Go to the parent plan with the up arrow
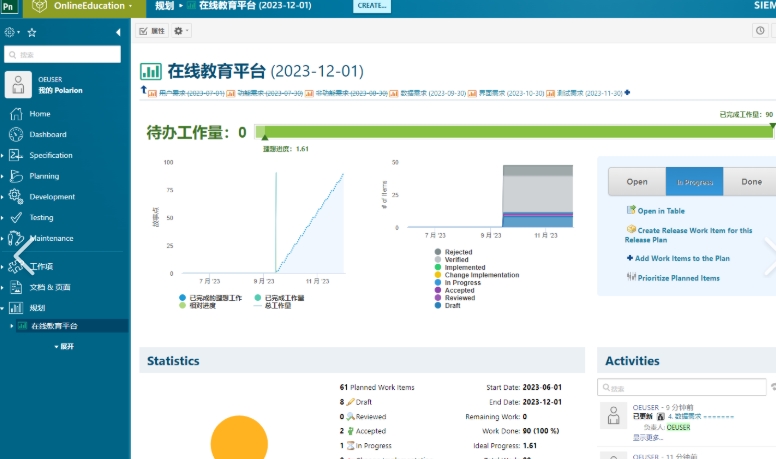Viewport: 776px width, 459px height. 144,90
